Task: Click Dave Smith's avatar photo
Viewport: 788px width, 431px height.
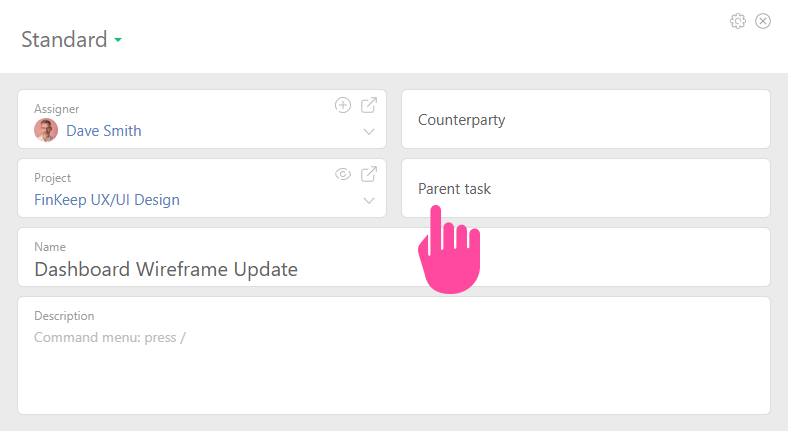Action: click(x=46, y=130)
